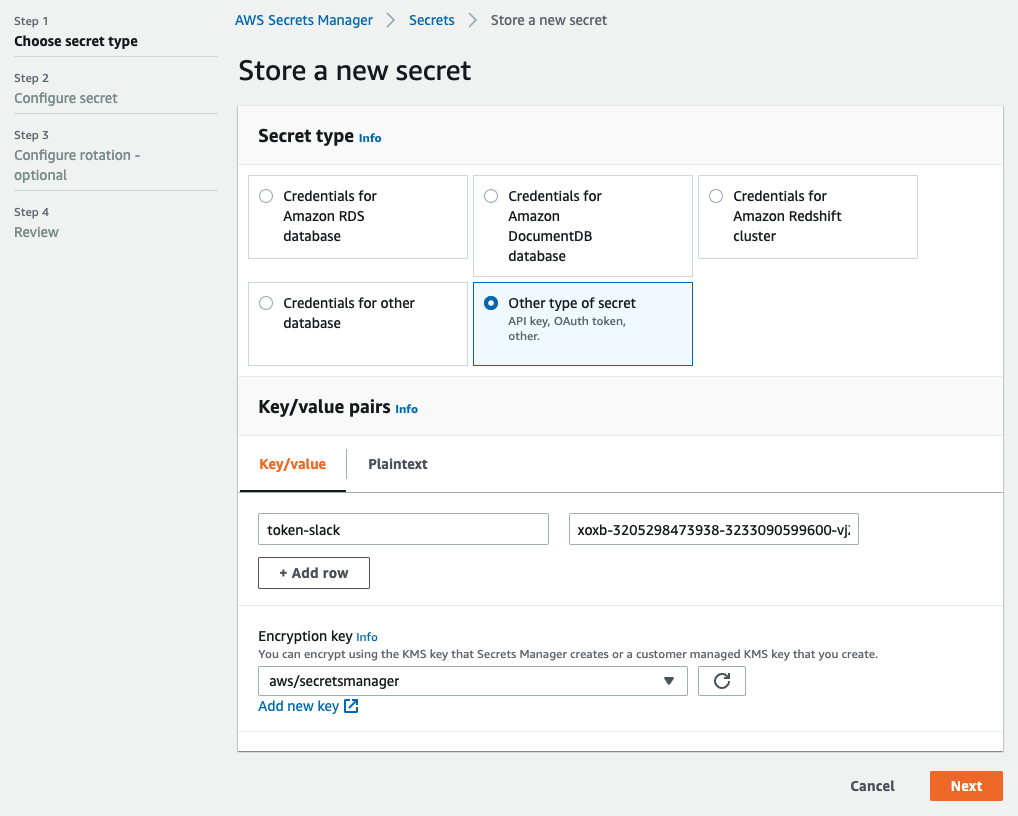Select Credentials for Amazon DocumentDB database
The height and width of the screenshot is (816, 1018).
pos(490,196)
